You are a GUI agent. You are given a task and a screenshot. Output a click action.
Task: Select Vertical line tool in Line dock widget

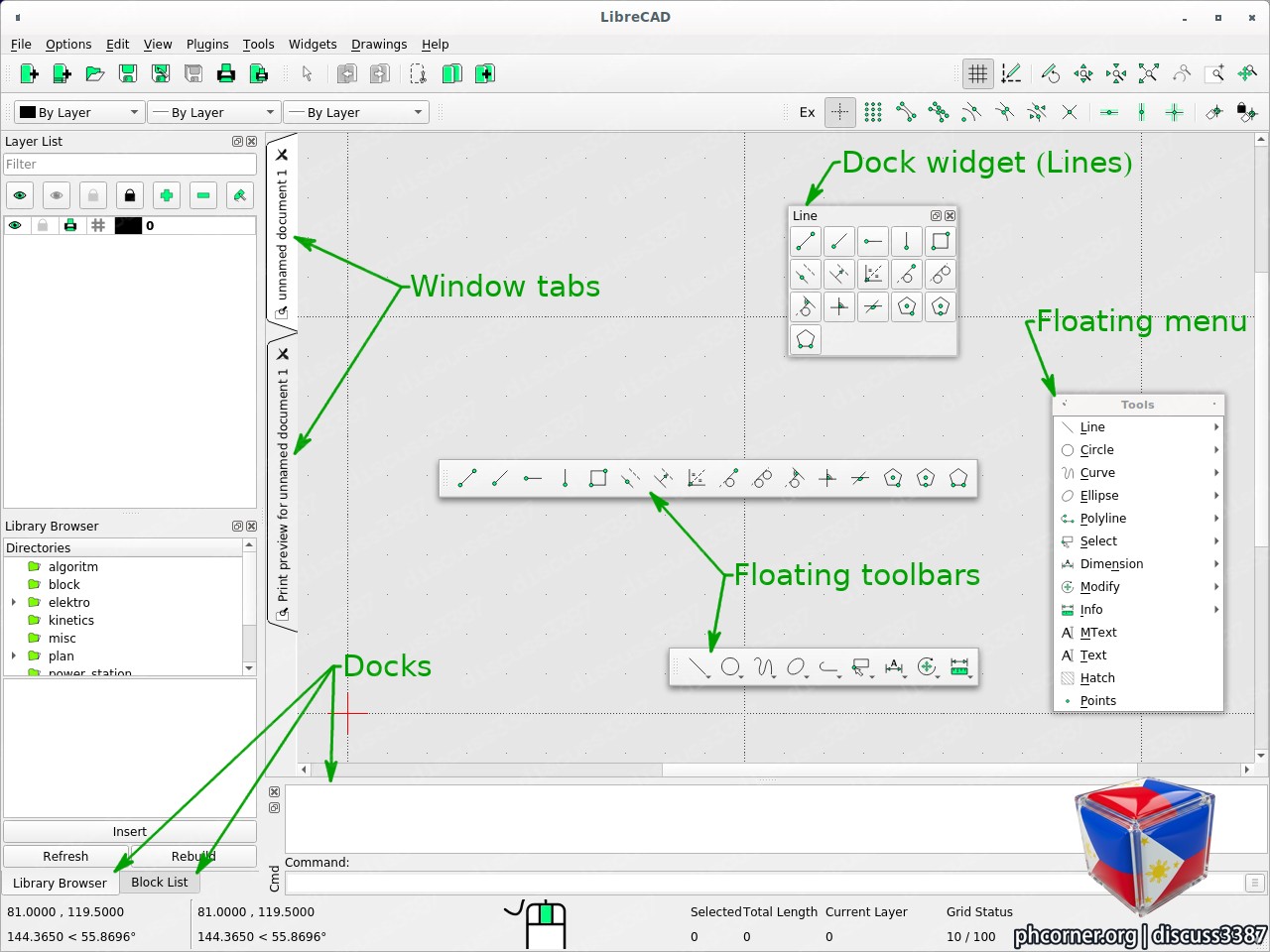(907, 241)
